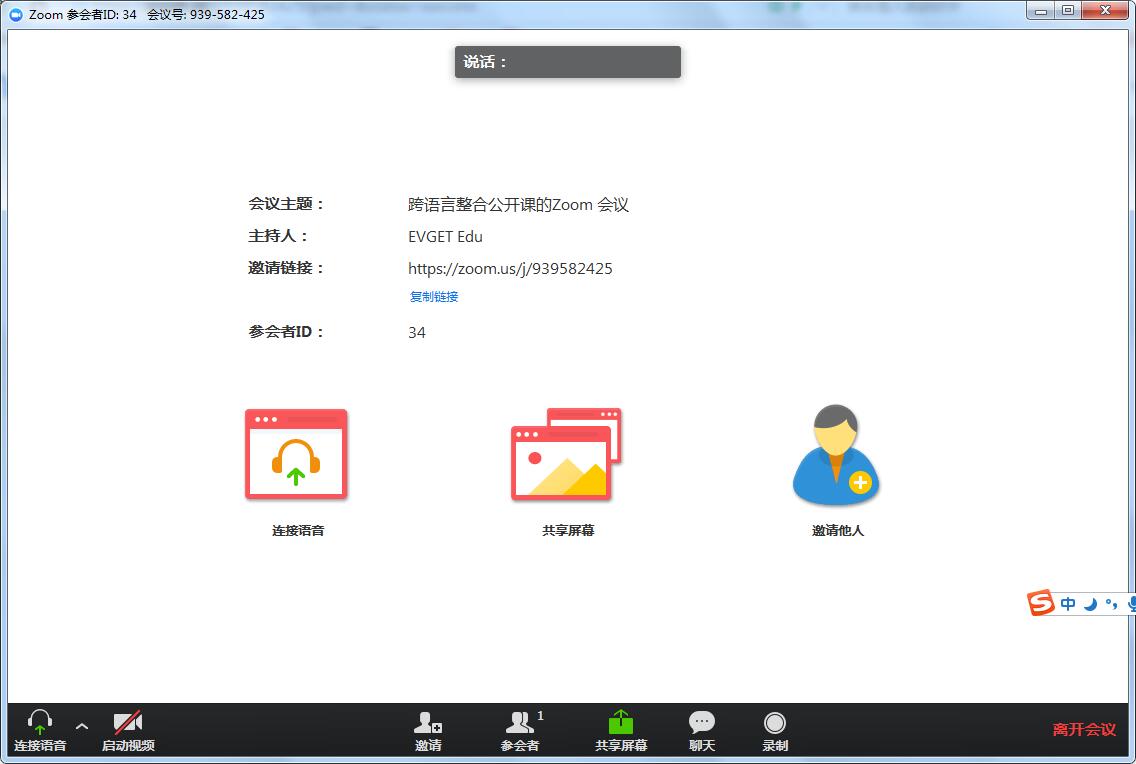This screenshot has height=764, width=1136.
Task: Click 离开会议 to leave meeting
Action: (1084, 729)
